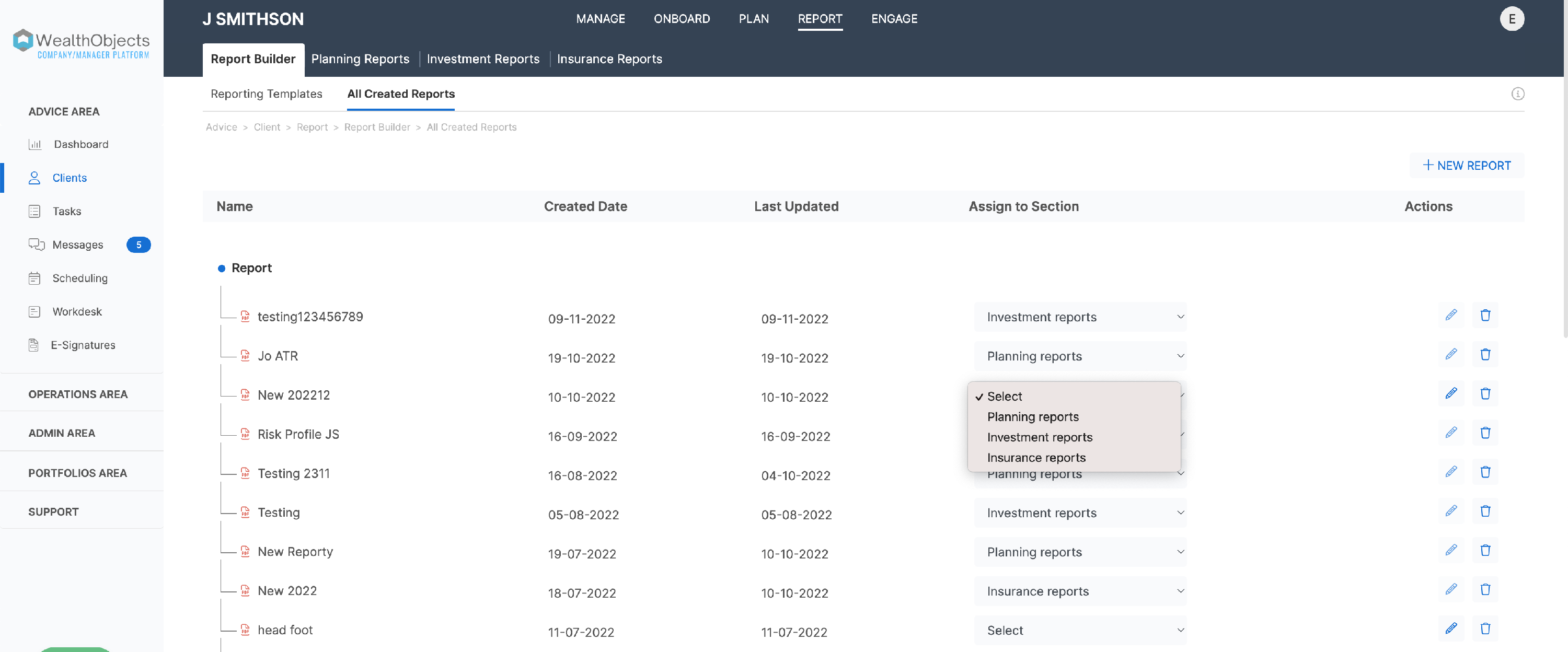The width and height of the screenshot is (1568, 652).
Task: Expand the OPERATIONS AREA section
Action: coord(78,394)
